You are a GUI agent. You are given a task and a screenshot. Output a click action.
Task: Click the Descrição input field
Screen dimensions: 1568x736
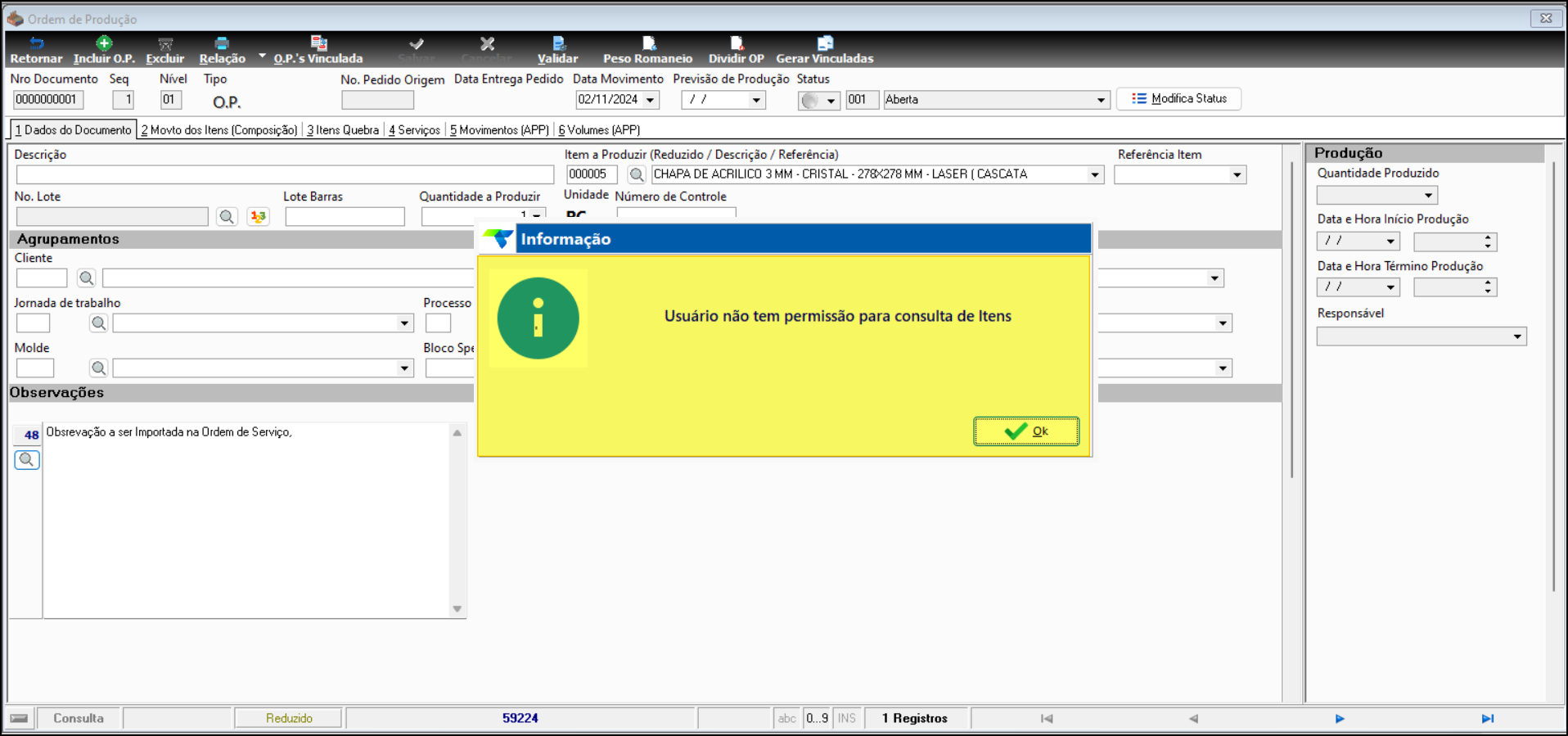coord(285,174)
